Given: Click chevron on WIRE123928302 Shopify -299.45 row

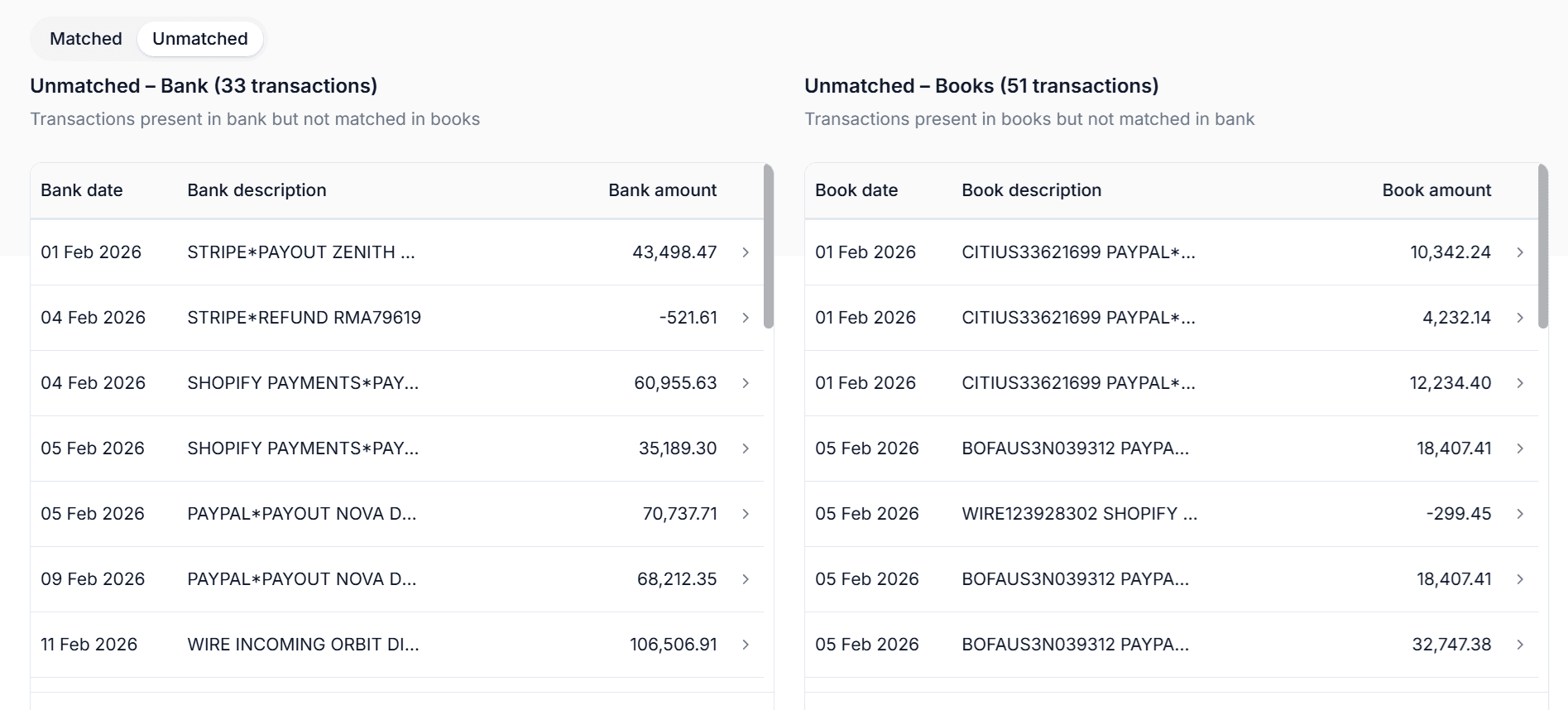Looking at the screenshot, I should point(1520,514).
